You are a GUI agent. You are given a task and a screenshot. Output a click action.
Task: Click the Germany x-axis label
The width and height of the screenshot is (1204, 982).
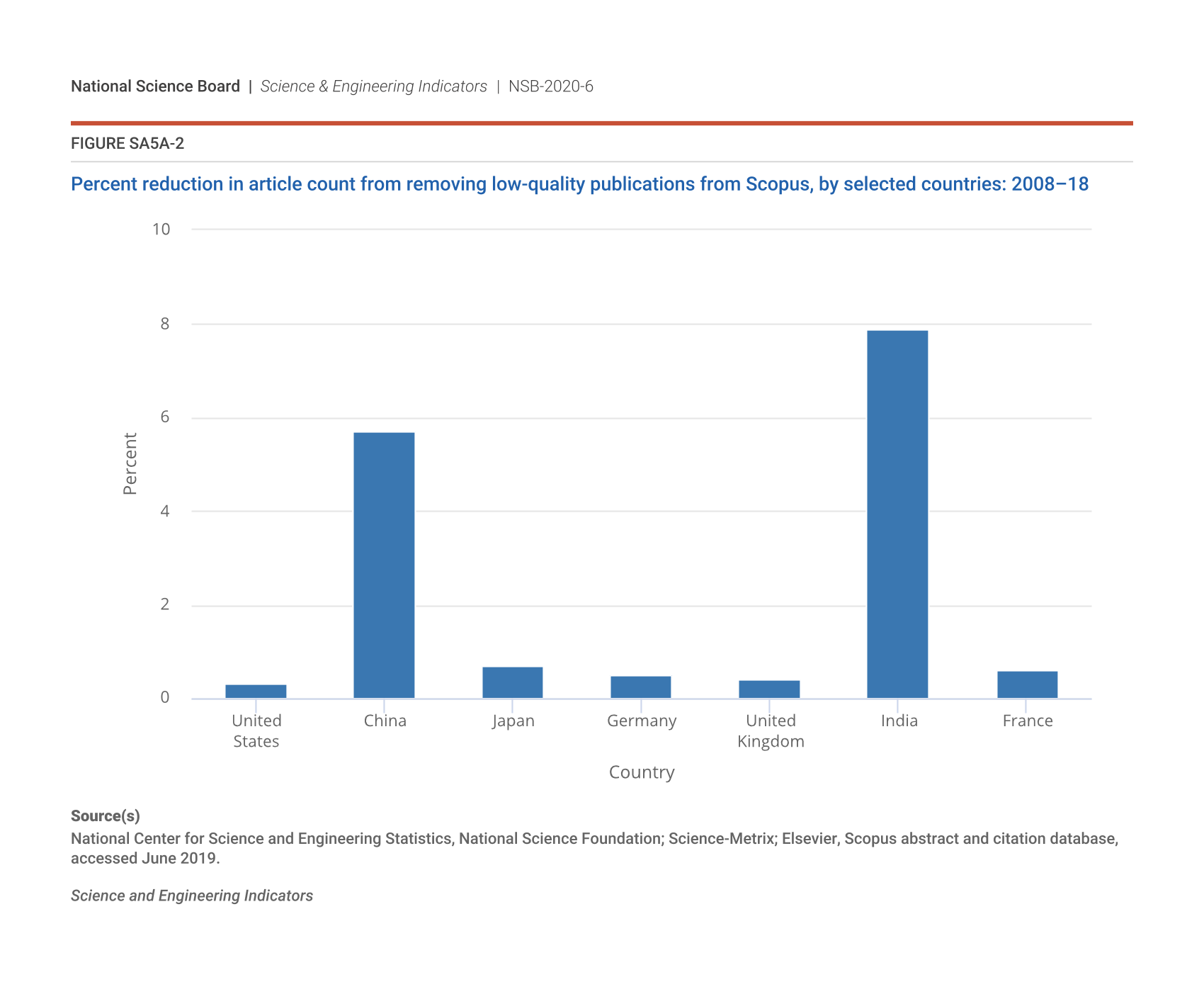click(642, 721)
